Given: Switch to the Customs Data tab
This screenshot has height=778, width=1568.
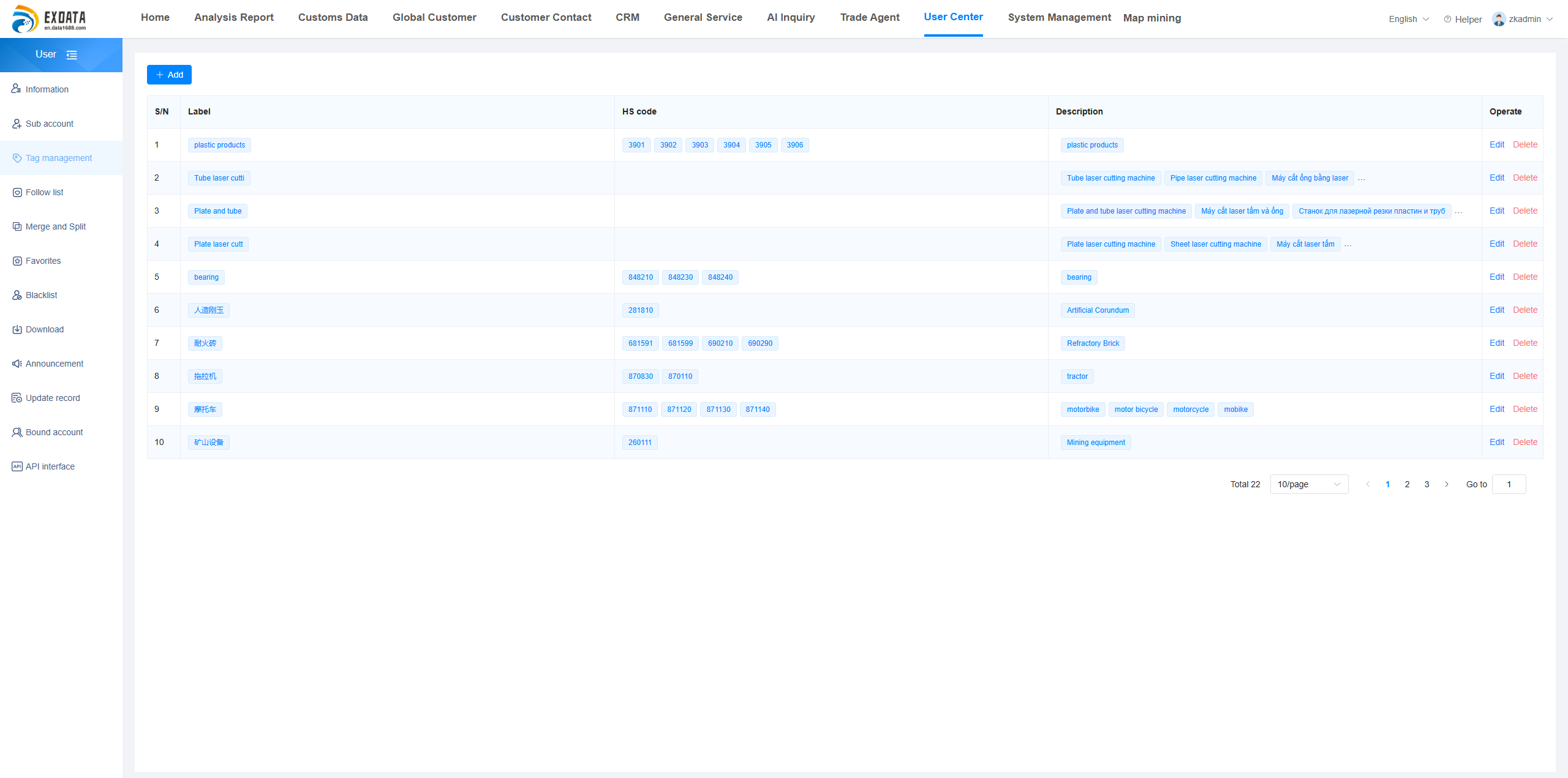Looking at the screenshot, I should click(x=333, y=17).
